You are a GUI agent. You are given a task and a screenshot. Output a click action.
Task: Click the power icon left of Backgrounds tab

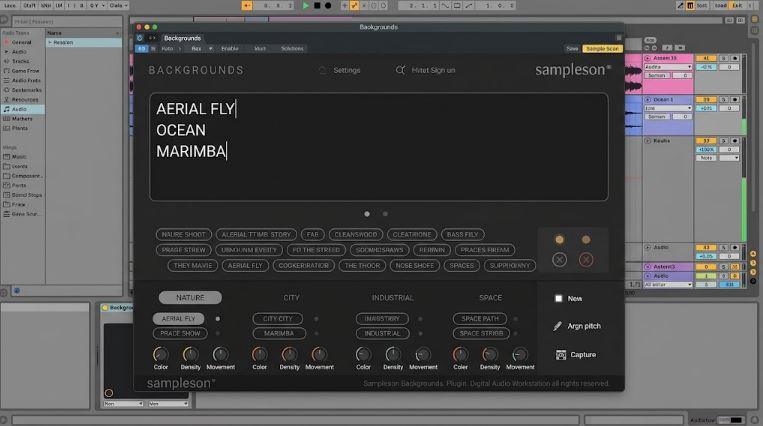pyautogui.click(x=140, y=38)
